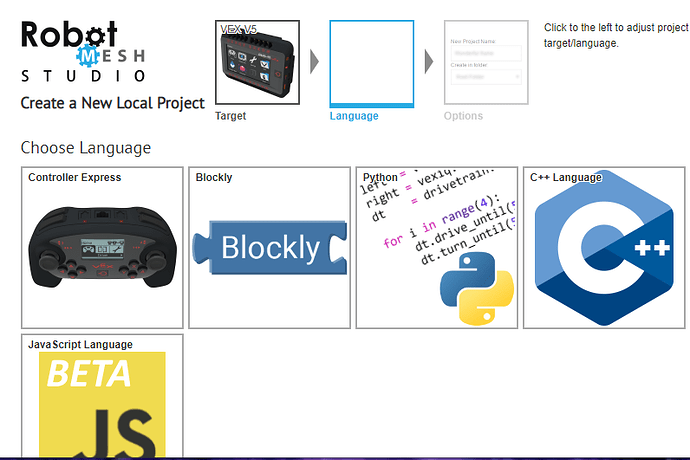Screen dimensions: 690x460
Task: Choose the Controller Express language card
Action: coord(102,247)
